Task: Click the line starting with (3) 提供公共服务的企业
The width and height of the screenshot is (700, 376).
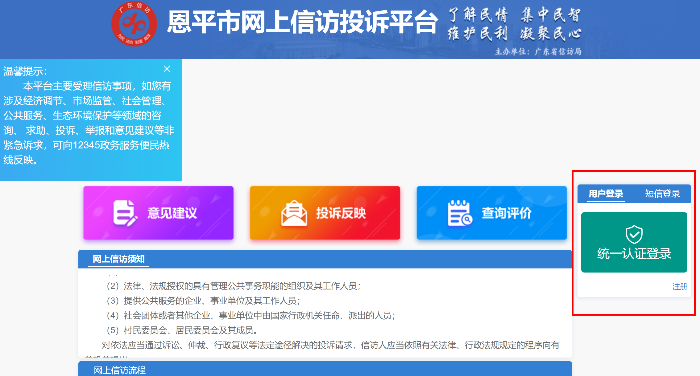Action: (x=203, y=301)
